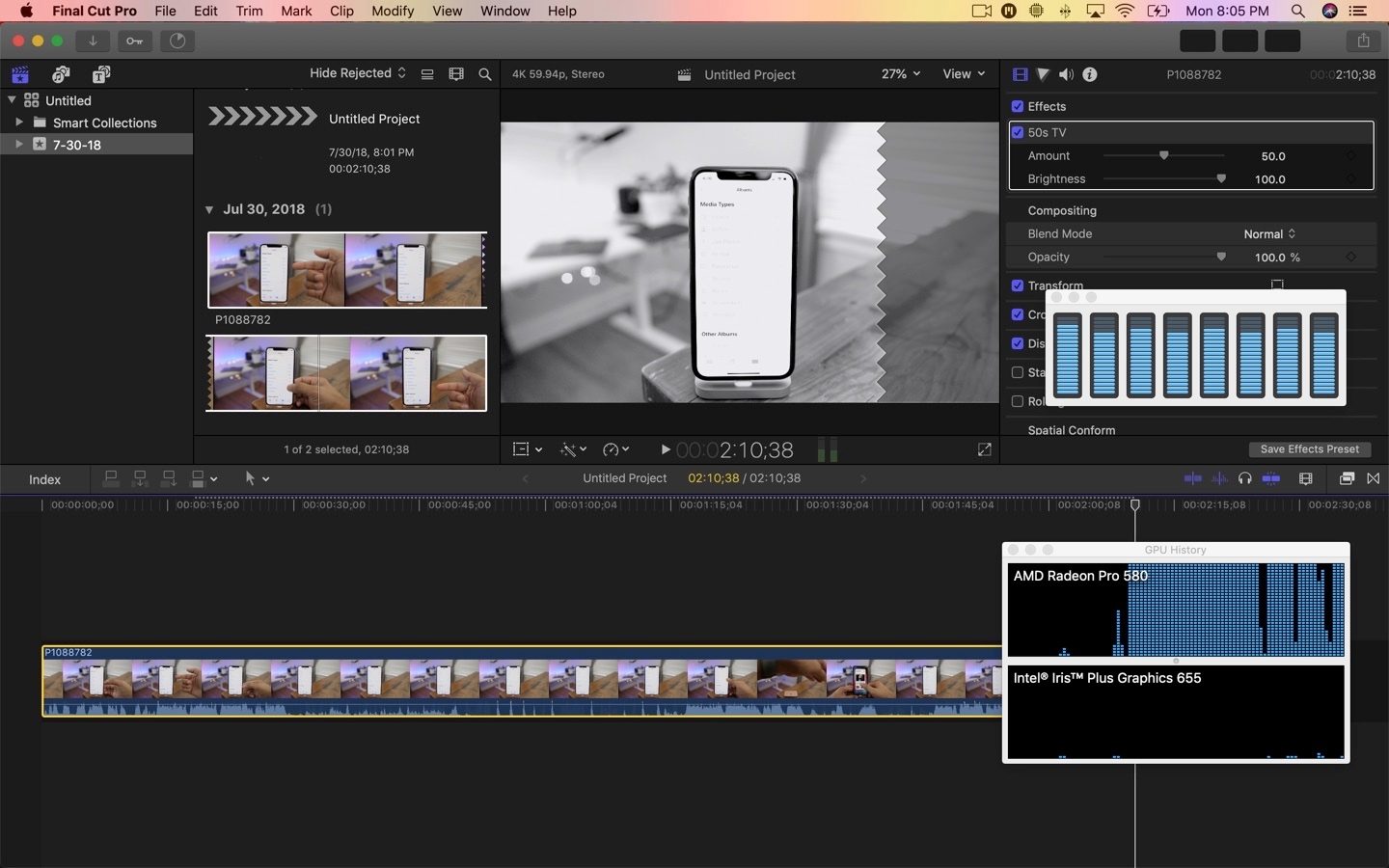The image size is (1389, 868).
Task: Toggle the 50s TV effect checkbox
Action: pyautogui.click(x=1018, y=132)
